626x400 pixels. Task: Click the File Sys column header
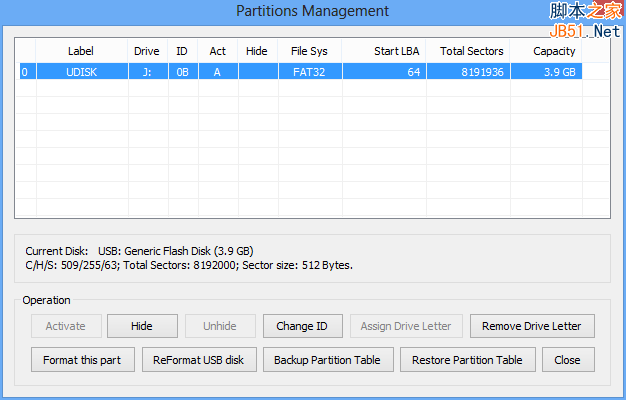[x=308, y=51]
